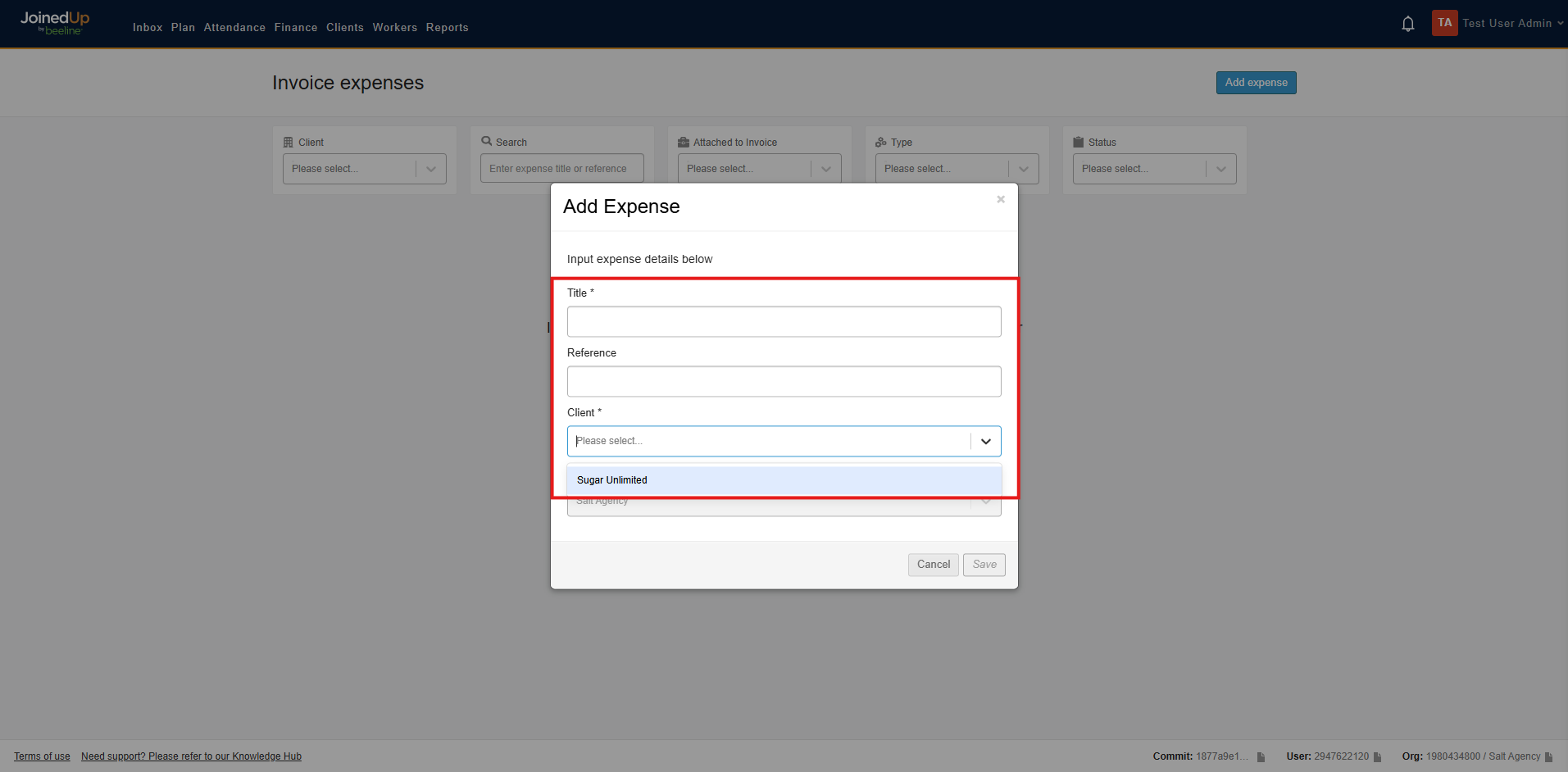
Task: Open the notification bell
Action: click(1408, 23)
